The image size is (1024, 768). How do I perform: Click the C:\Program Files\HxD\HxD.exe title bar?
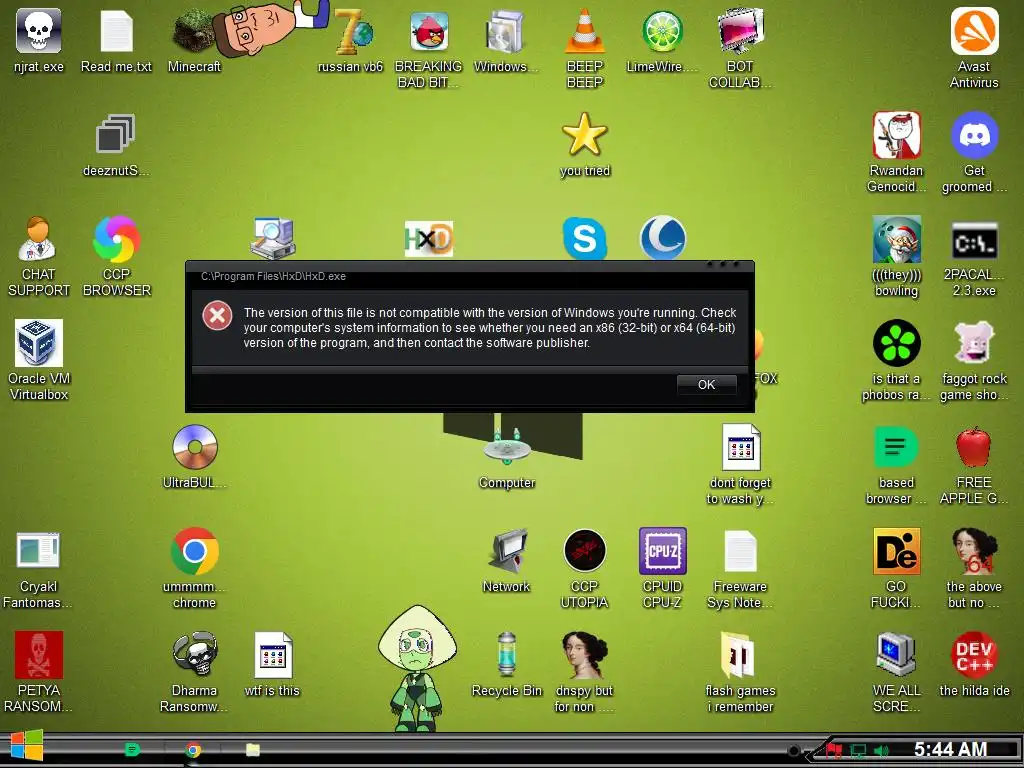tap(470, 276)
